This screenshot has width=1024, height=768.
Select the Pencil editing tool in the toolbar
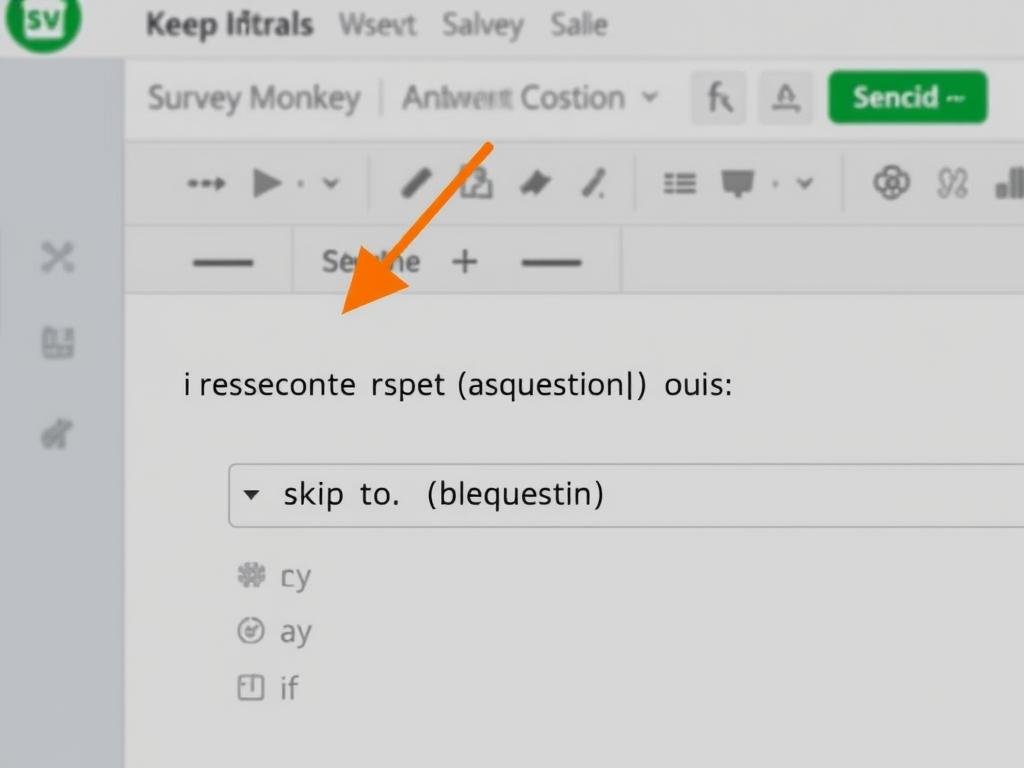click(416, 182)
